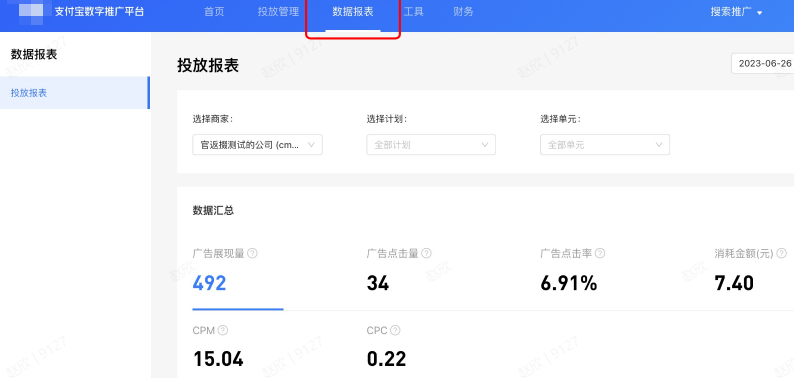
Task: Open the 财务 nav tab
Action: (x=463, y=12)
